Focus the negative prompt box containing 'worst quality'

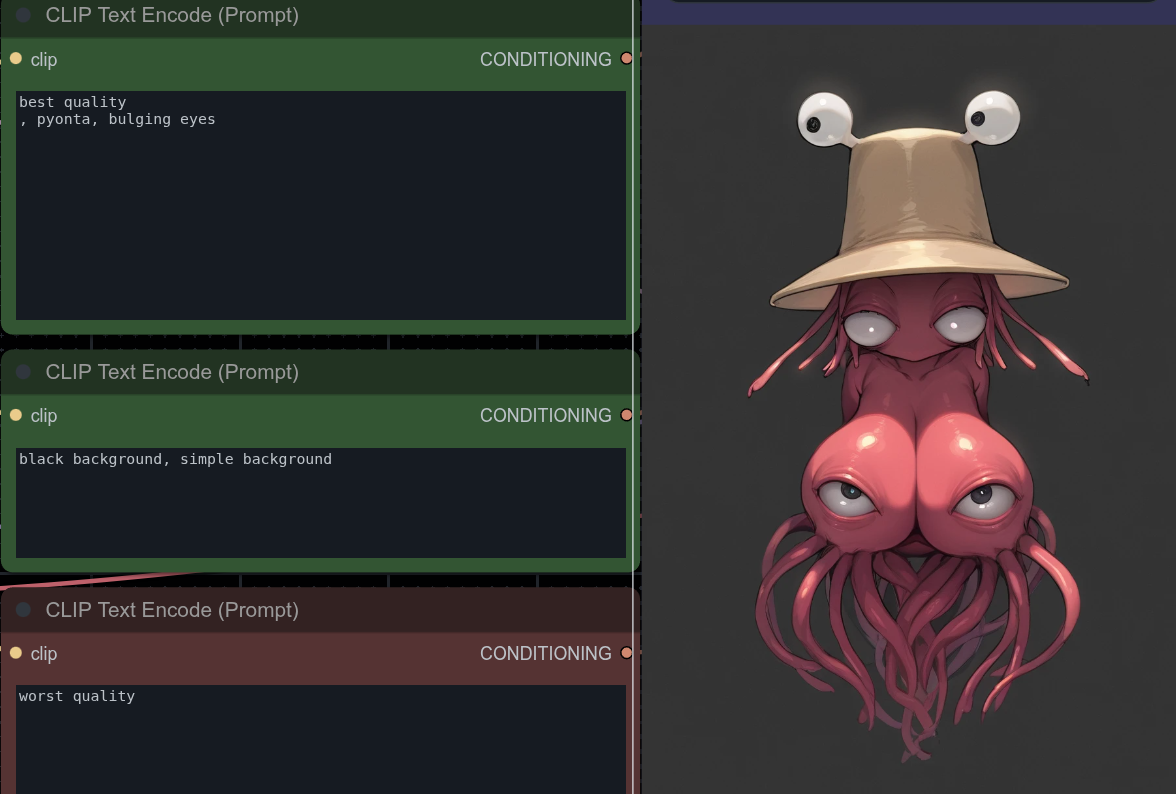click(x=321, y=739)
